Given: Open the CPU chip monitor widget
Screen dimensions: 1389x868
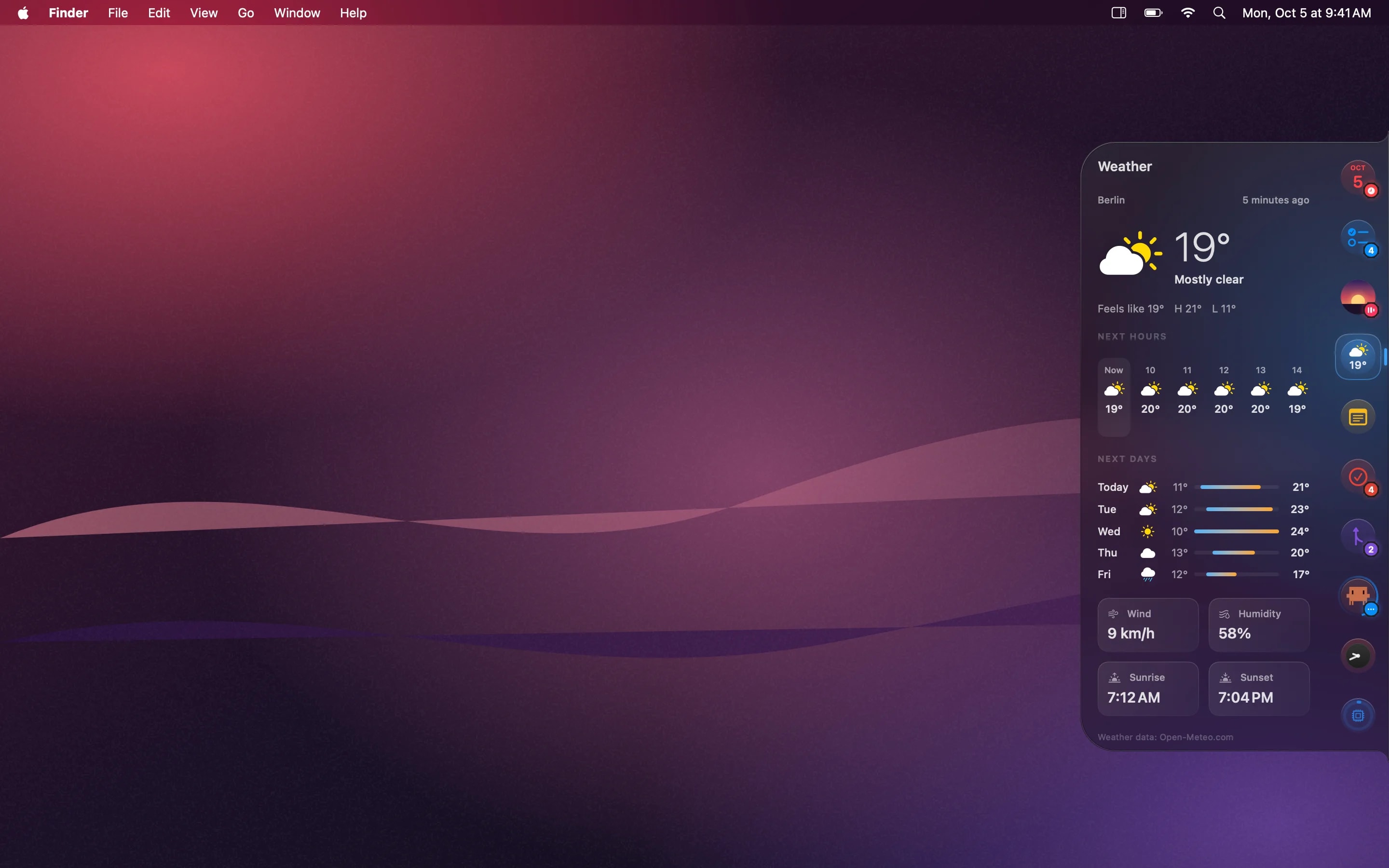Looking at the screenshot, I should [x=1358, y=715].
